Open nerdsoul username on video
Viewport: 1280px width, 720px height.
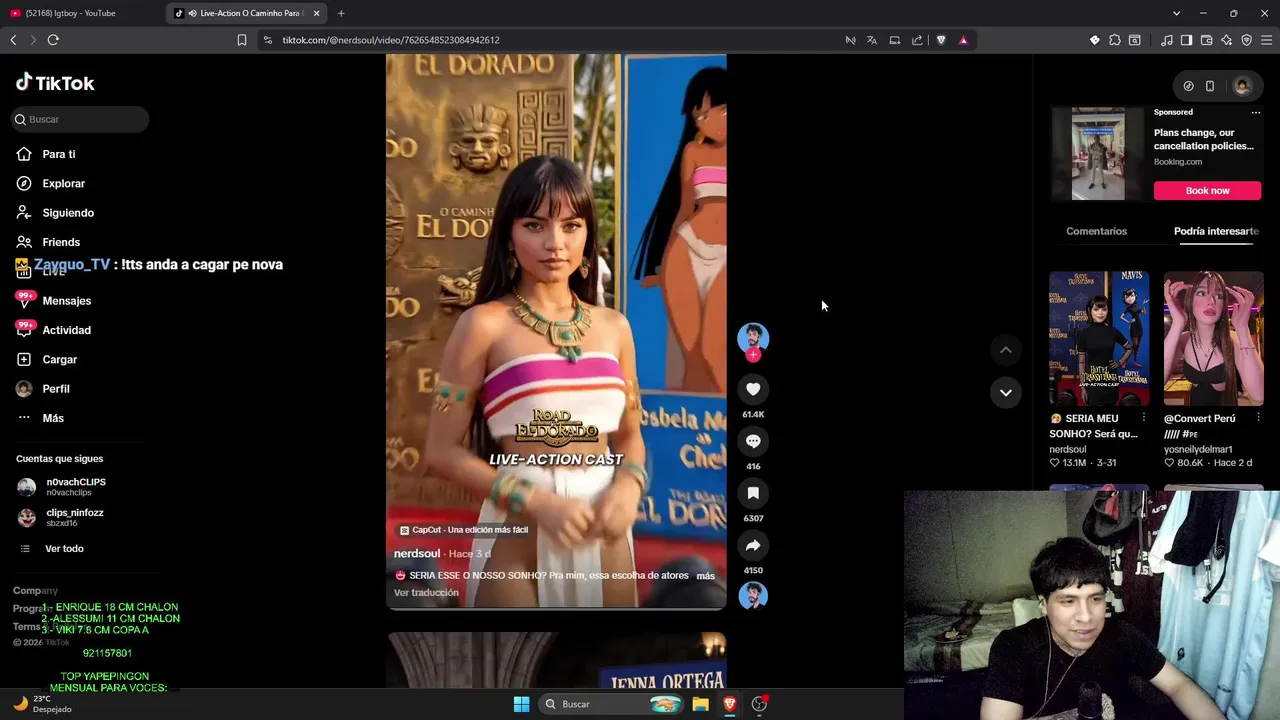(417, 553)
